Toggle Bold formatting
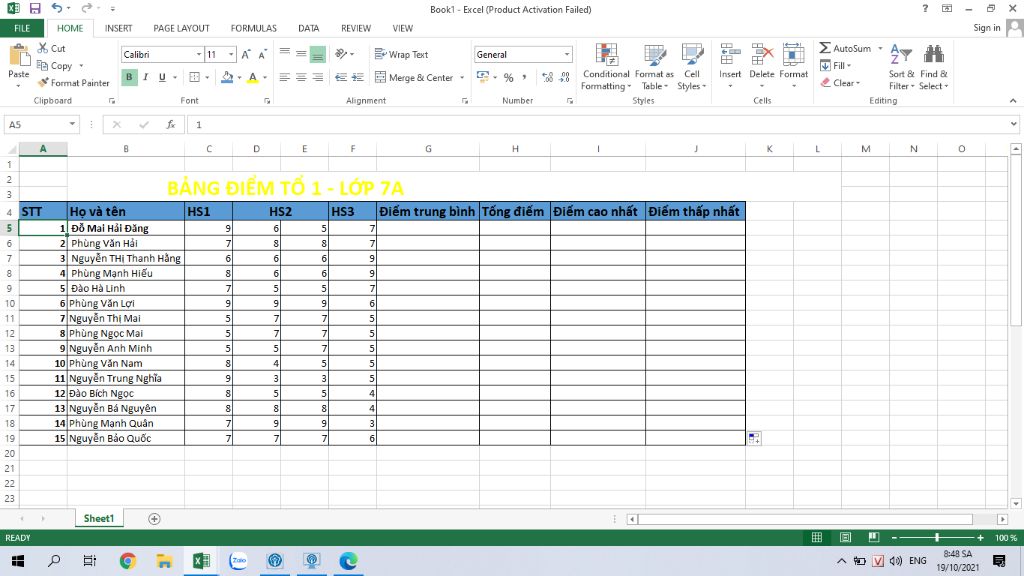This screenshot has width=1024, height=576. point(129,77)
